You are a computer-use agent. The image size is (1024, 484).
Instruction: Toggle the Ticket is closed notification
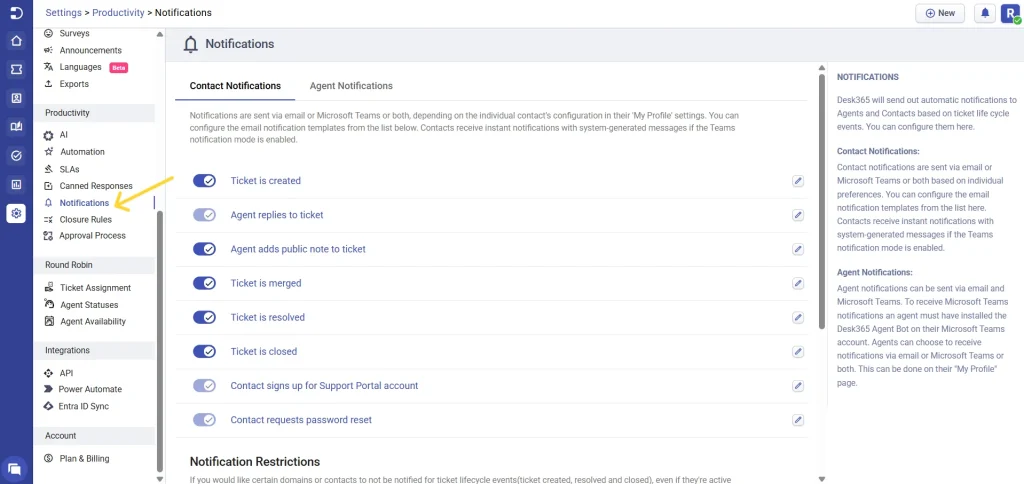(204, 351)
